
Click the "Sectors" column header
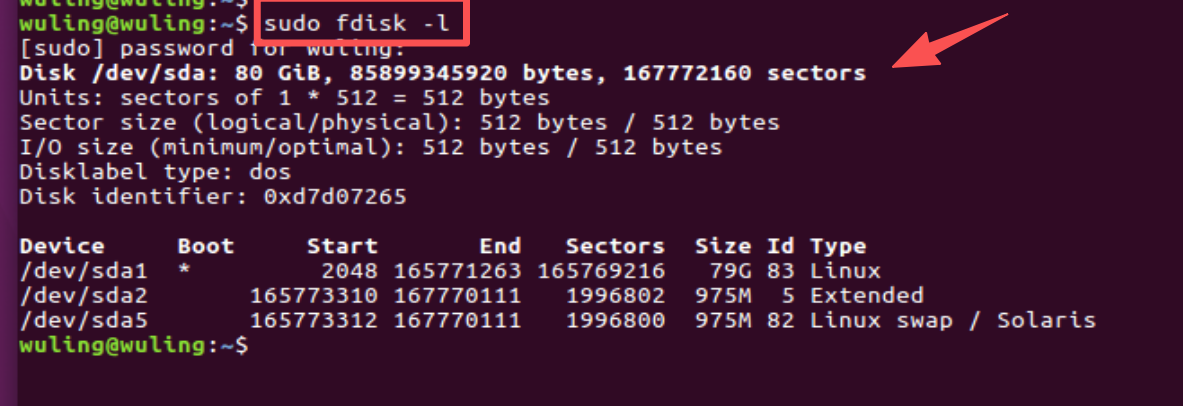tap(615, 246)
